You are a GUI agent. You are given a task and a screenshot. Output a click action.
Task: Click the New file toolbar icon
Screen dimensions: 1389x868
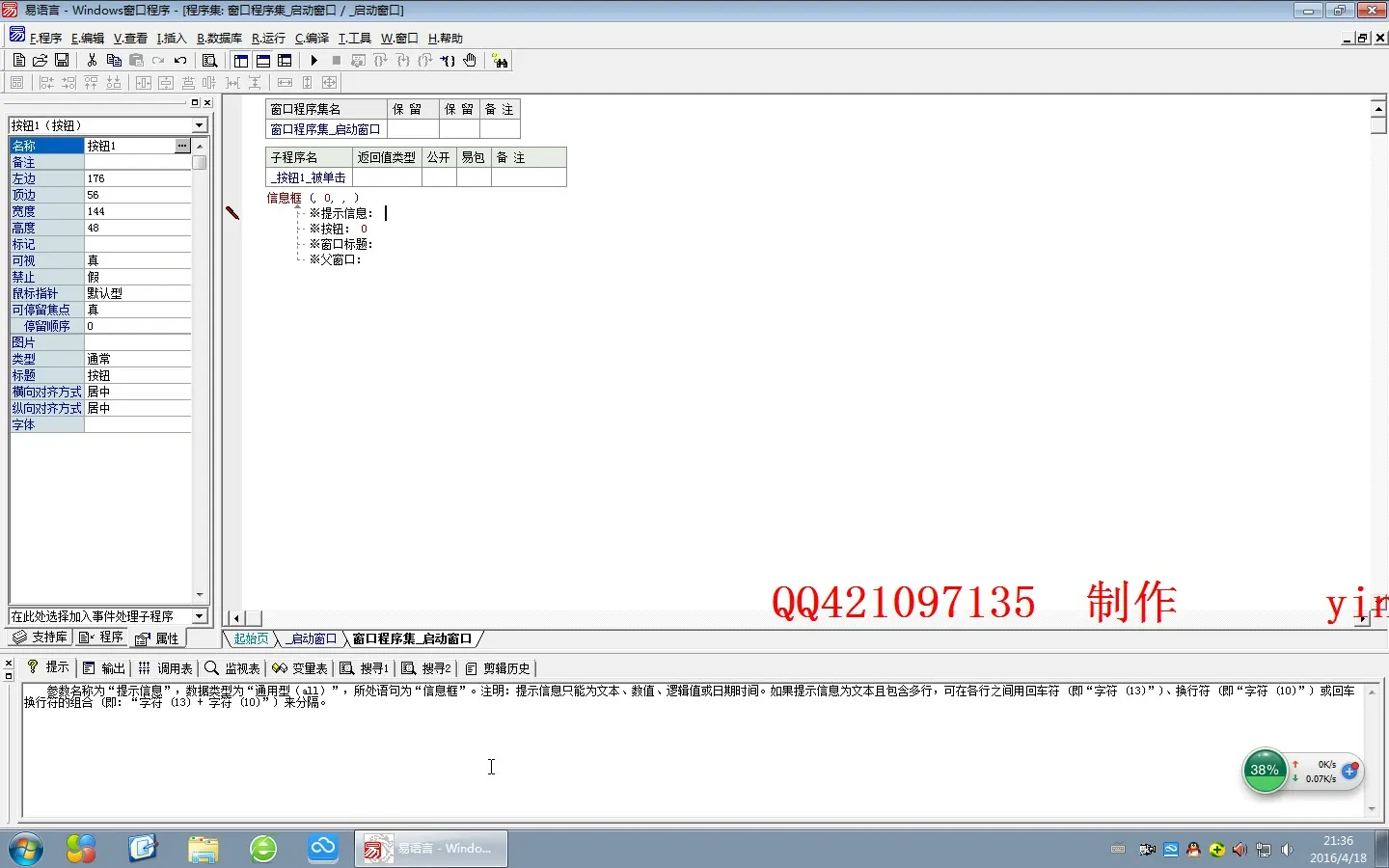(18, 60)
